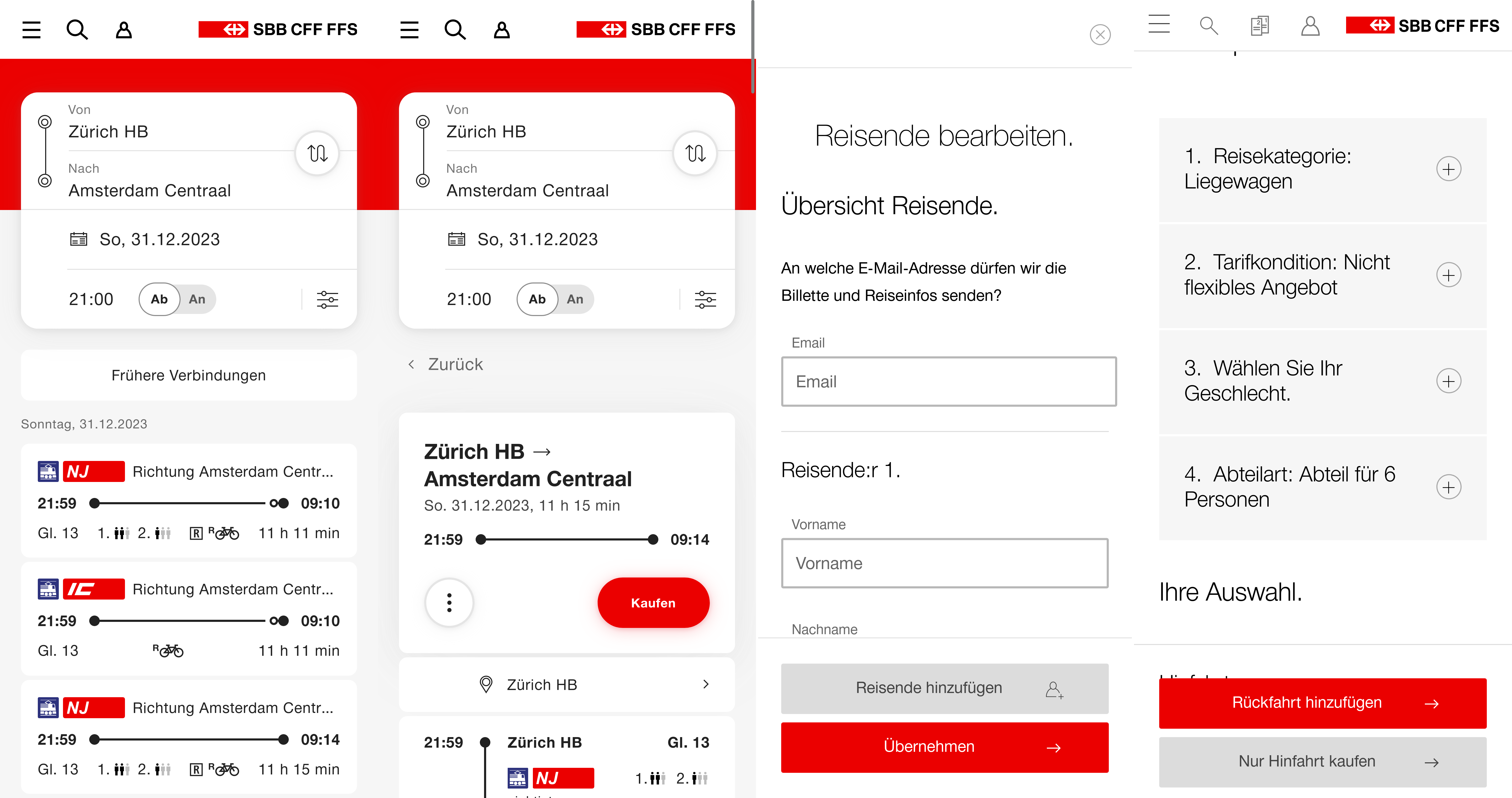Open the three-dot options on the connection card
This screenshot has width=1512, height=798.
coord(449,603)
